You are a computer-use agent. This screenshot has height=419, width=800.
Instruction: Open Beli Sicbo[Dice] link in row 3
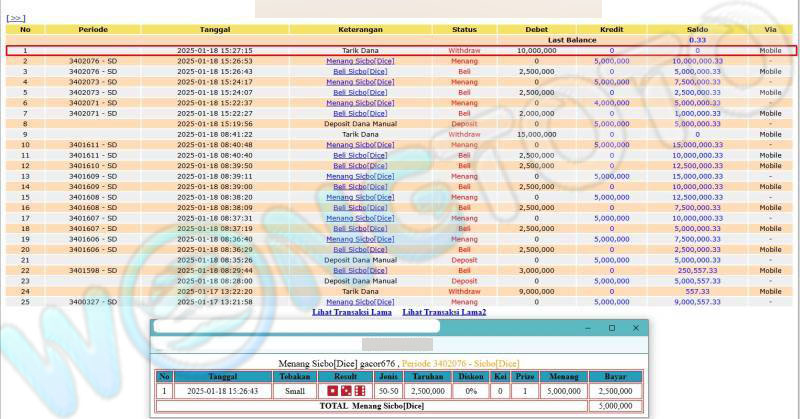[360, 72]
